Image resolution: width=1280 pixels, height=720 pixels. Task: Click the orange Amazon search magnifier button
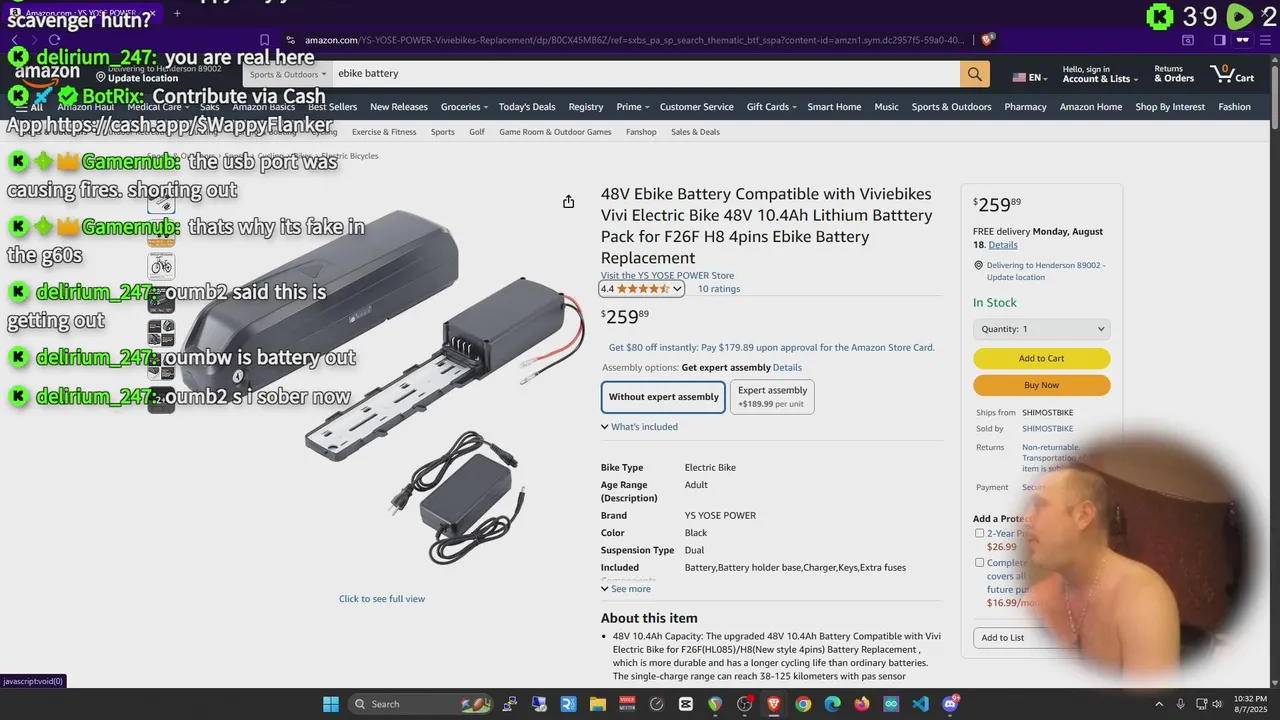pos(974,74)
